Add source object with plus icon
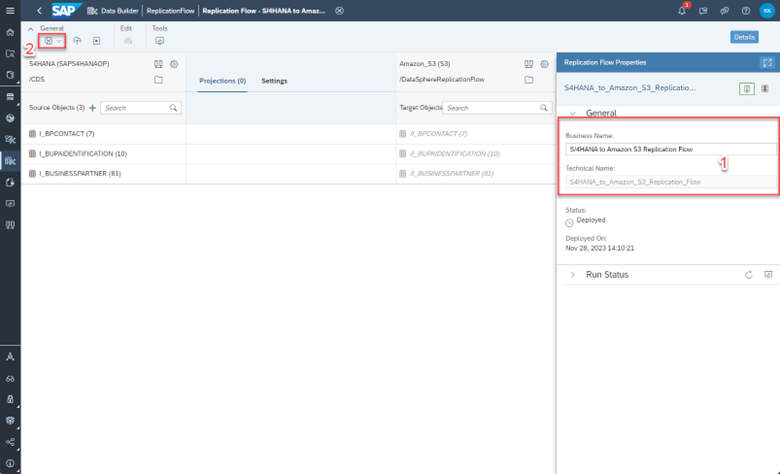 tap(93, 107)
